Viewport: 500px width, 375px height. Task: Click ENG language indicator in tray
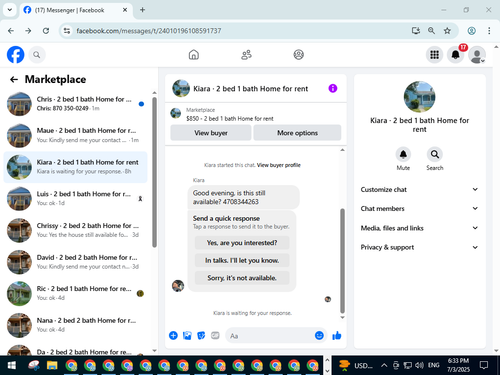(433, 365)
